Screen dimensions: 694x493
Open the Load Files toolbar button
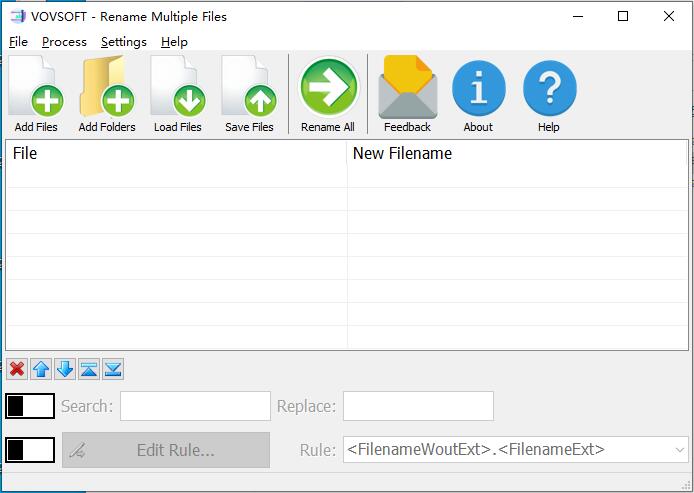pyautogui.click(x=178, y=93)
